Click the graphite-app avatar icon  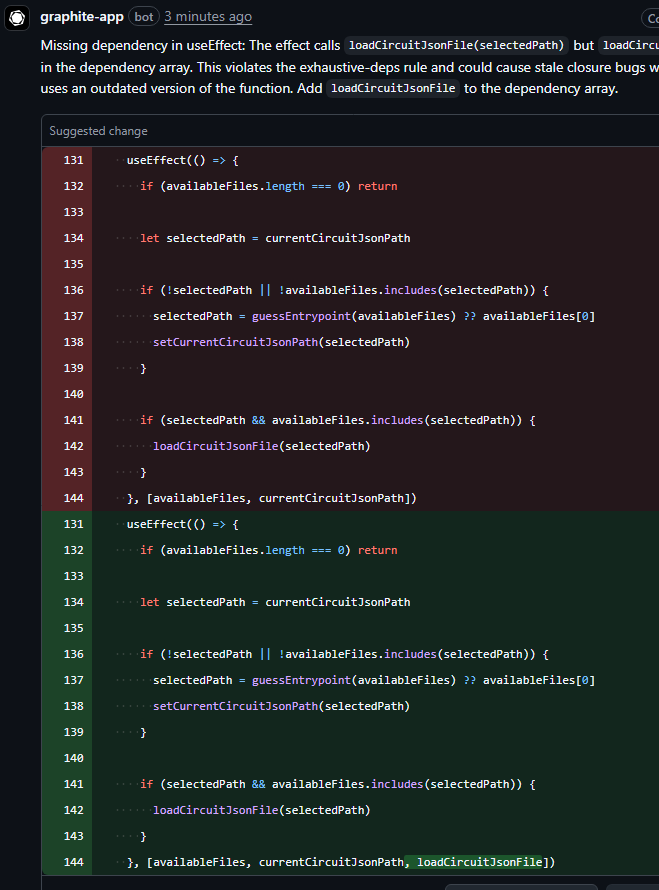[x=17, y=18]
